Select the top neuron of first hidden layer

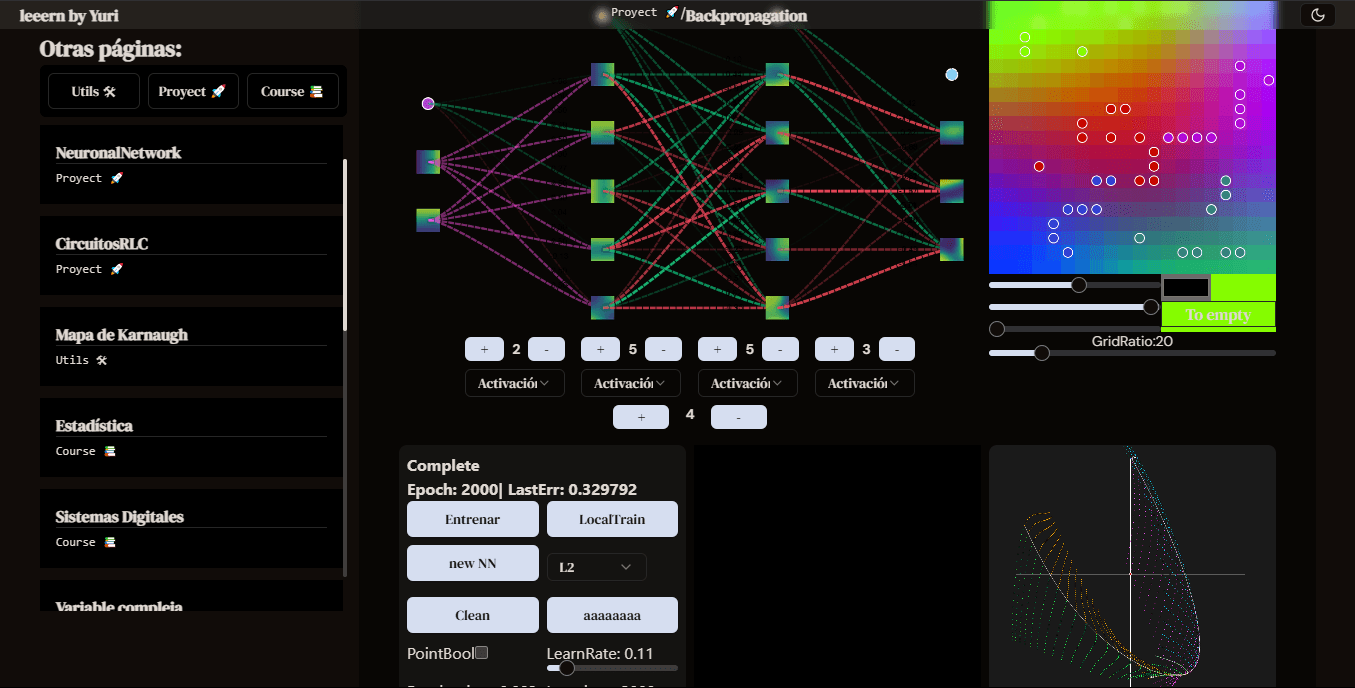[602, 74]
